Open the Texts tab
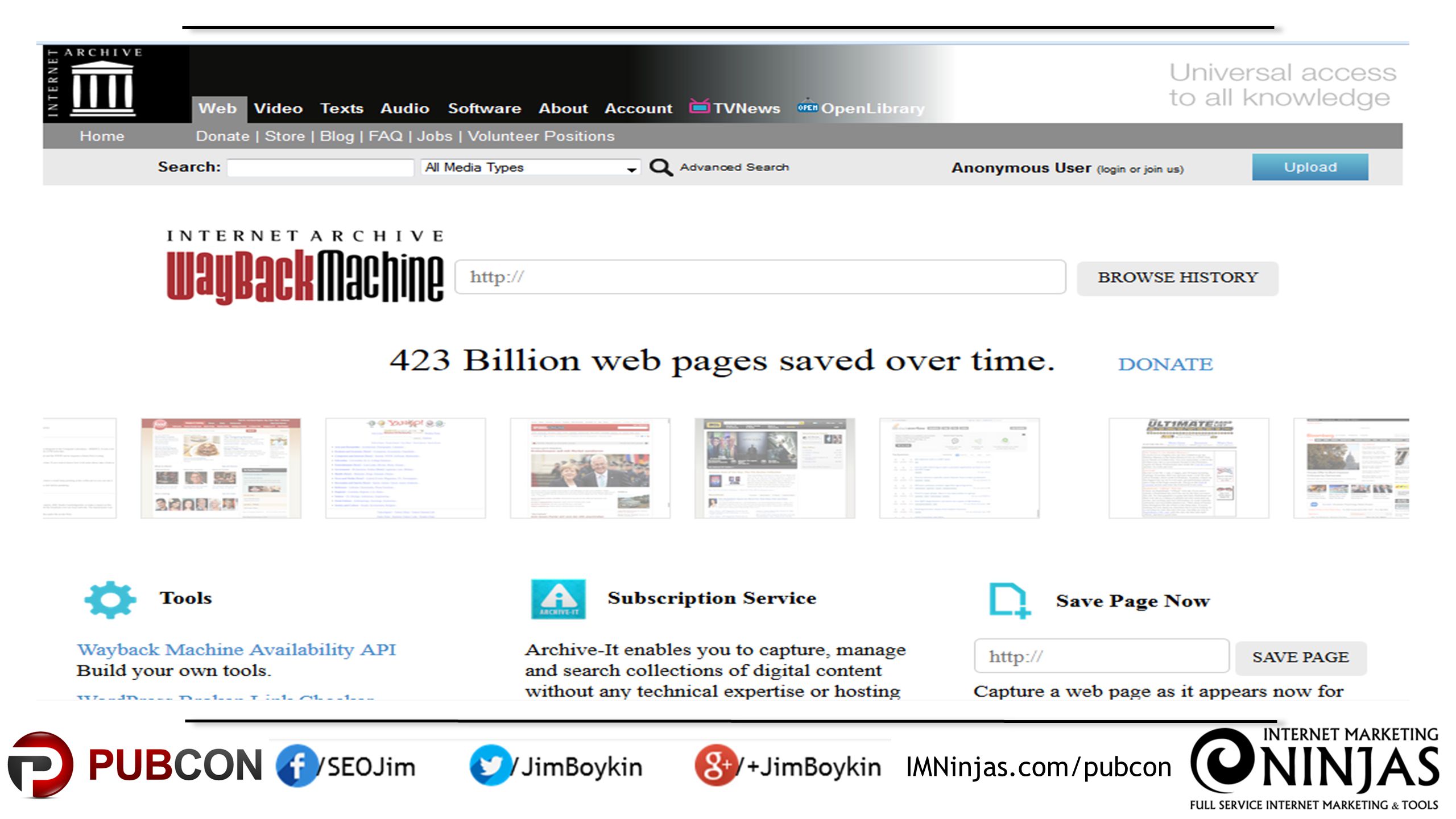This screenshot has height=819, width=1456. click(x=341, y=108)
